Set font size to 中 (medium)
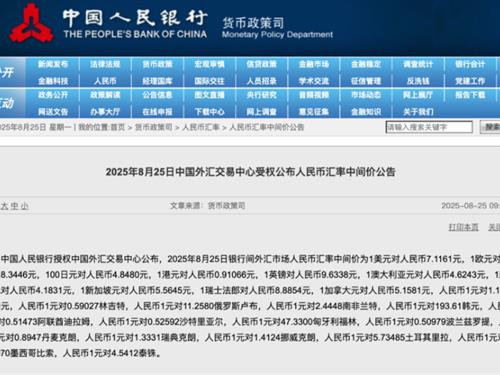This screenshot has height=375, width=500. 14,206
